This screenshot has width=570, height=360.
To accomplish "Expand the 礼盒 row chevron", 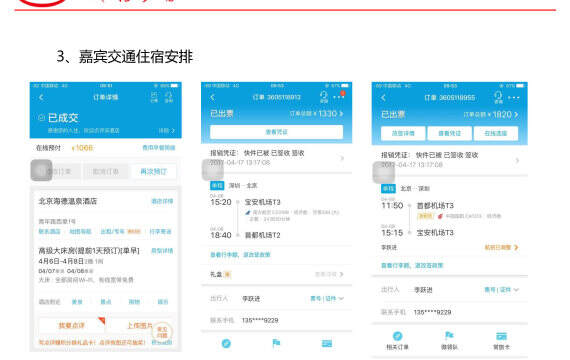I will point(341,274).
